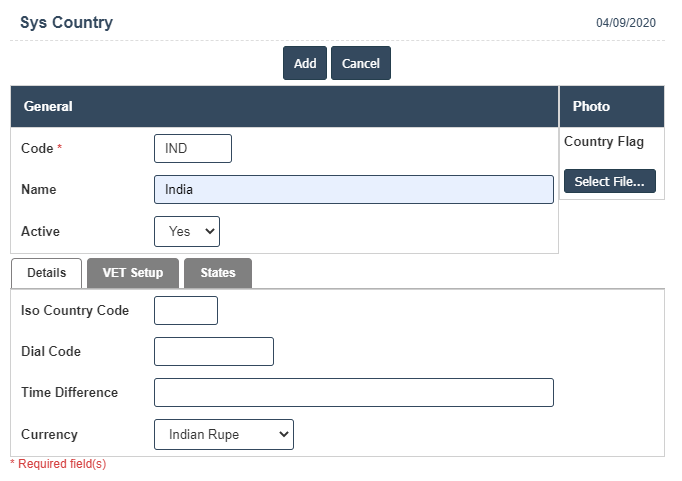Screen dimensions: 682x481
Task: Click the Code field containing IND
Action: (193, 148)
